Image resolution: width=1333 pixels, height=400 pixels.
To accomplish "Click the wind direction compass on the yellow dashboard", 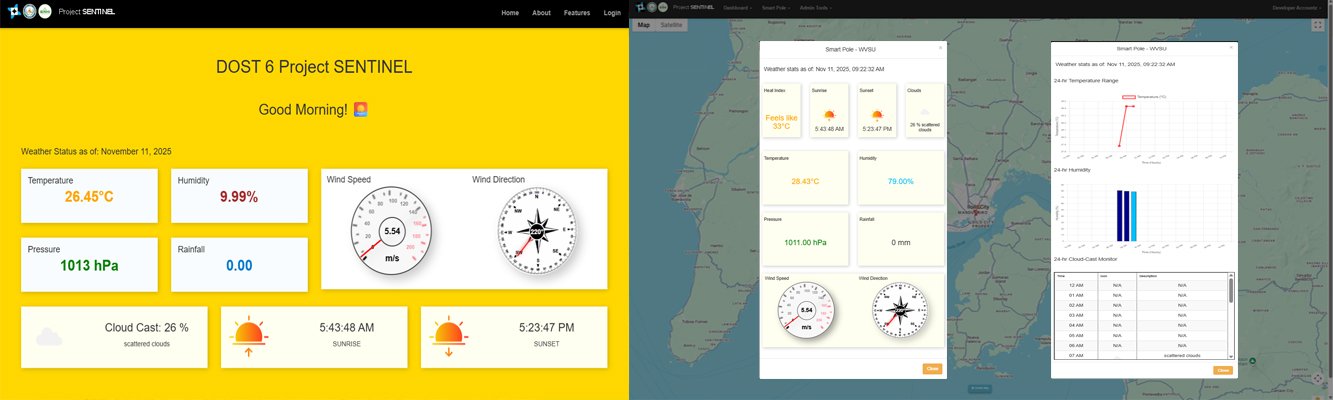I will click(535, 232).
